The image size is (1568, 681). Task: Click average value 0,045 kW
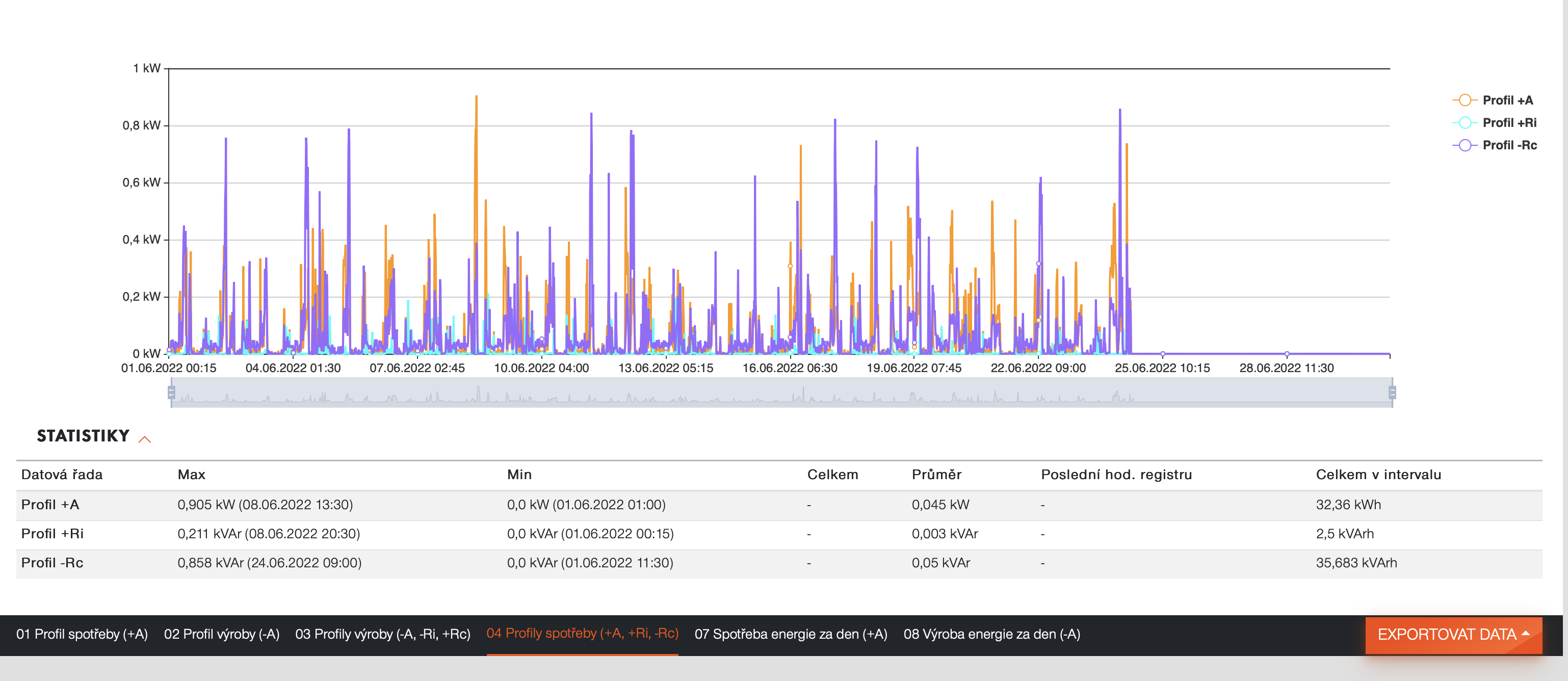tap(940, 505)
